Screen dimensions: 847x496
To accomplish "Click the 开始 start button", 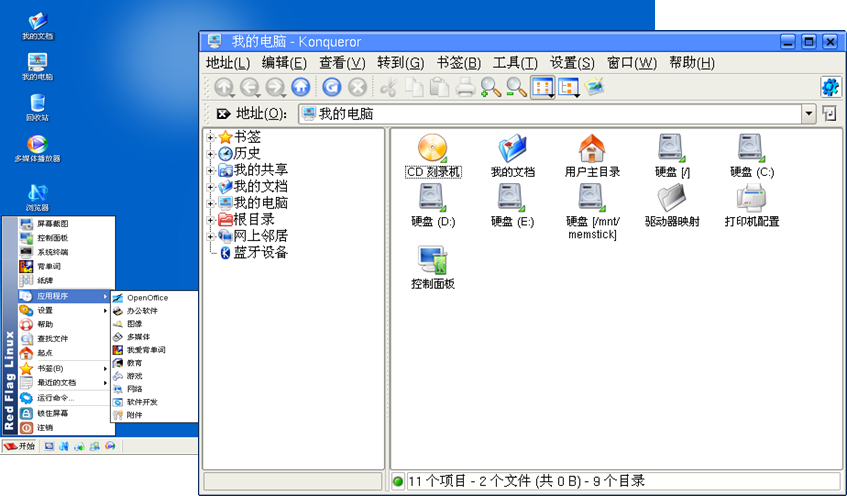I will [19, 446].
